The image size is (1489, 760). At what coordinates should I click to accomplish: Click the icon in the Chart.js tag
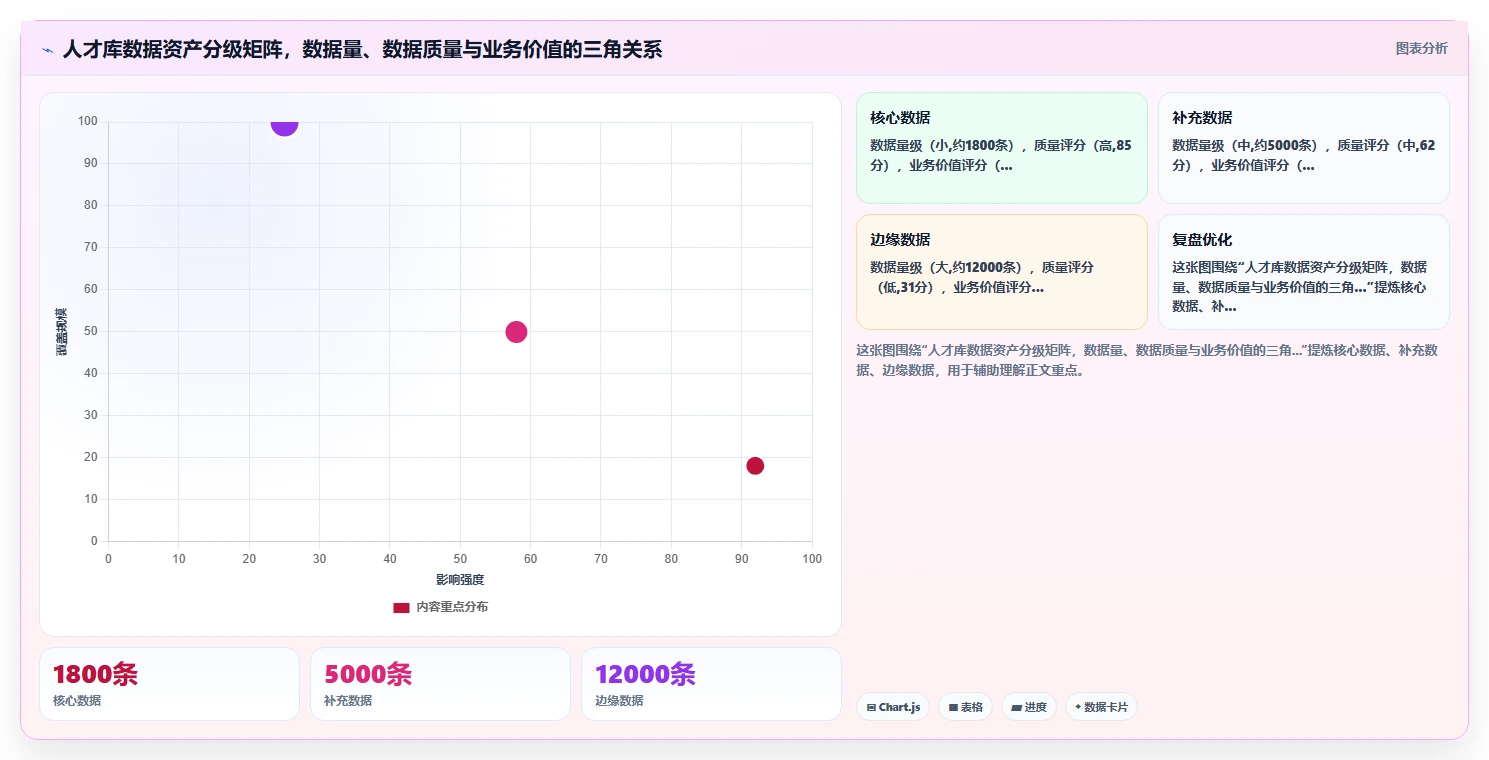pyautogui.click(x=871, y=707)
